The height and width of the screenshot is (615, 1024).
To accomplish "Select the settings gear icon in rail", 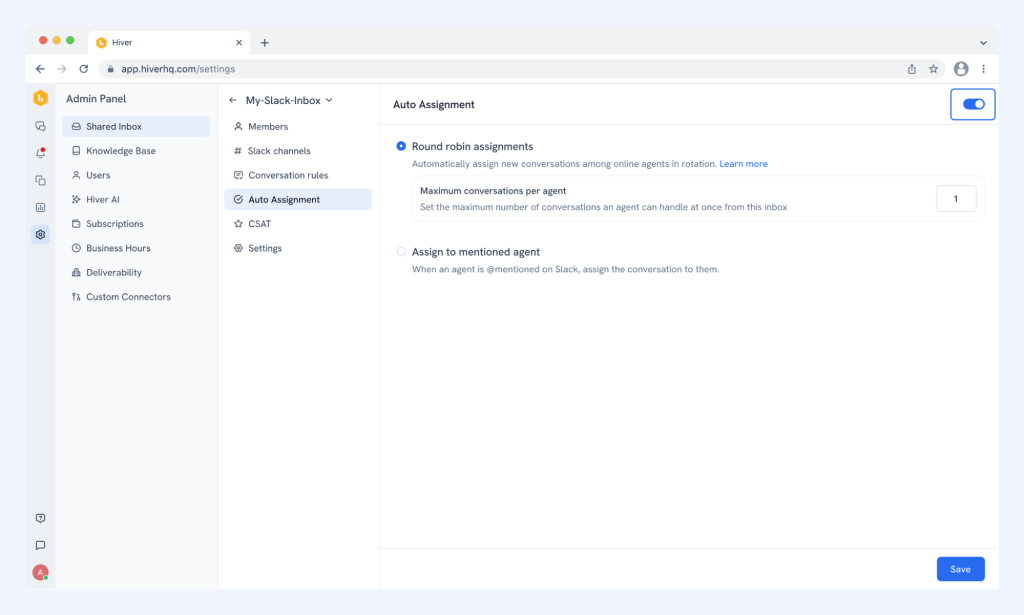I will pyautogui.click(x=40, y=234).
